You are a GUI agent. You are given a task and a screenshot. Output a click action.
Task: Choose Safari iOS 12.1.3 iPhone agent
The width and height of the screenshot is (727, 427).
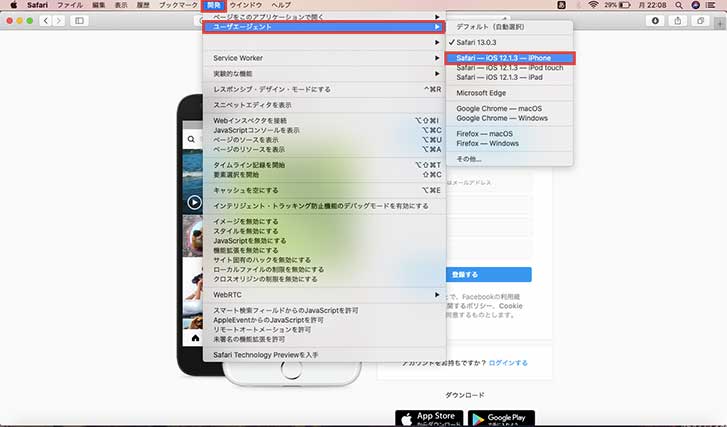pyautogui.click(x=509, y=58)
